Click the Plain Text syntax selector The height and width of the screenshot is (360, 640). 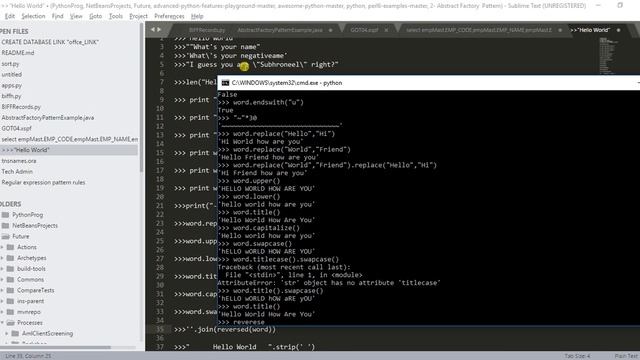click(627, 356)
